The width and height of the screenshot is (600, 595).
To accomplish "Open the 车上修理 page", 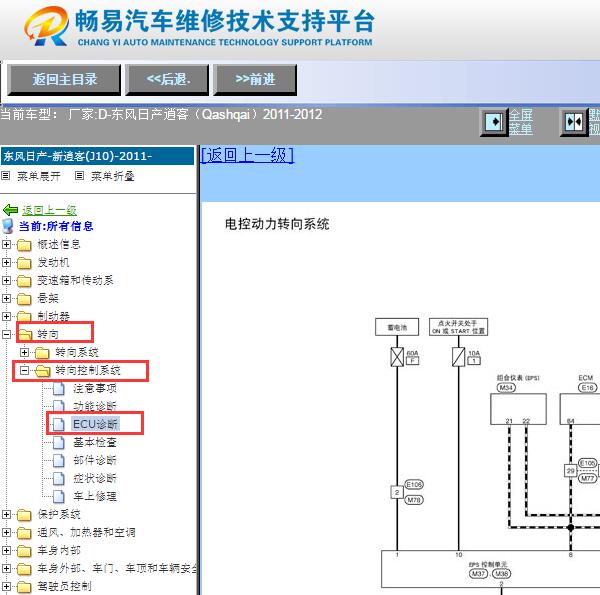I will click(95, 496).
